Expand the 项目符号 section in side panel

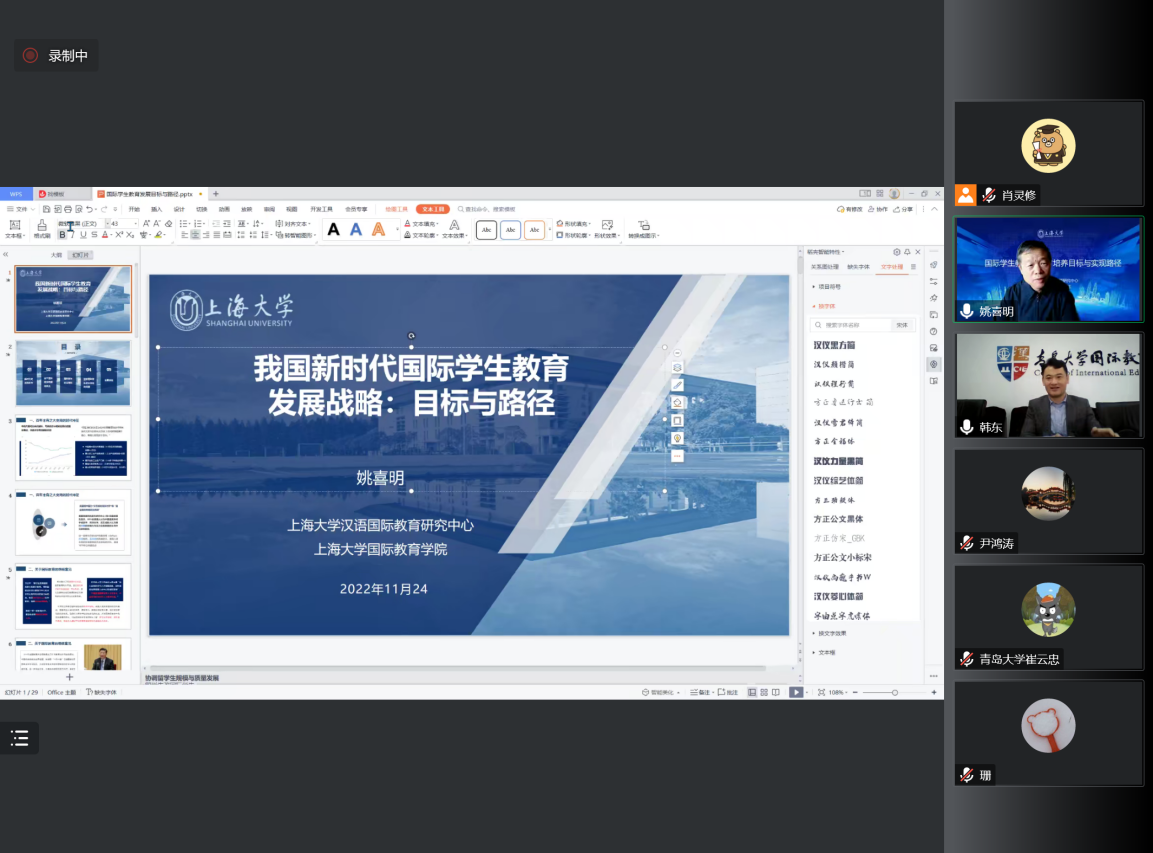point(830,286)
